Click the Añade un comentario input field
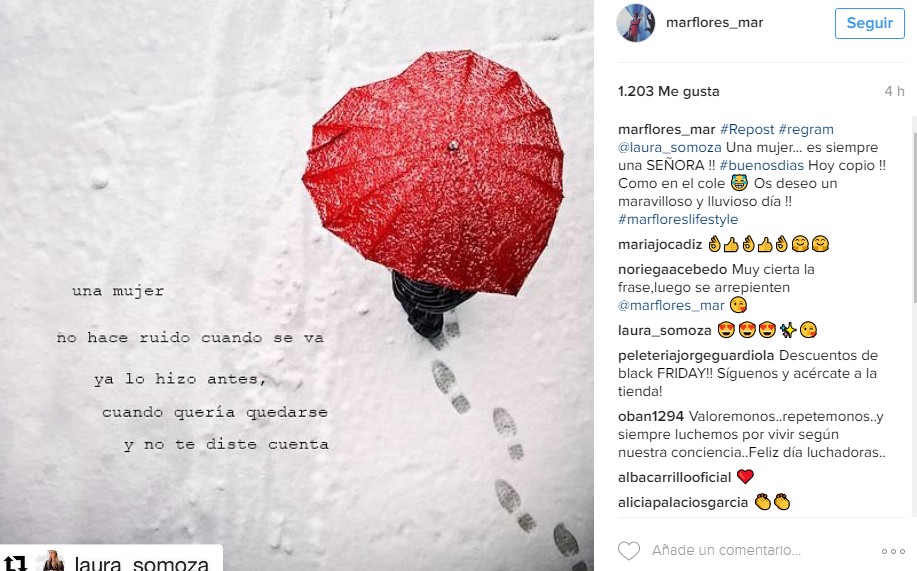Screen dimensions: 917x571 pyautogui.click(x=726, y=551)
